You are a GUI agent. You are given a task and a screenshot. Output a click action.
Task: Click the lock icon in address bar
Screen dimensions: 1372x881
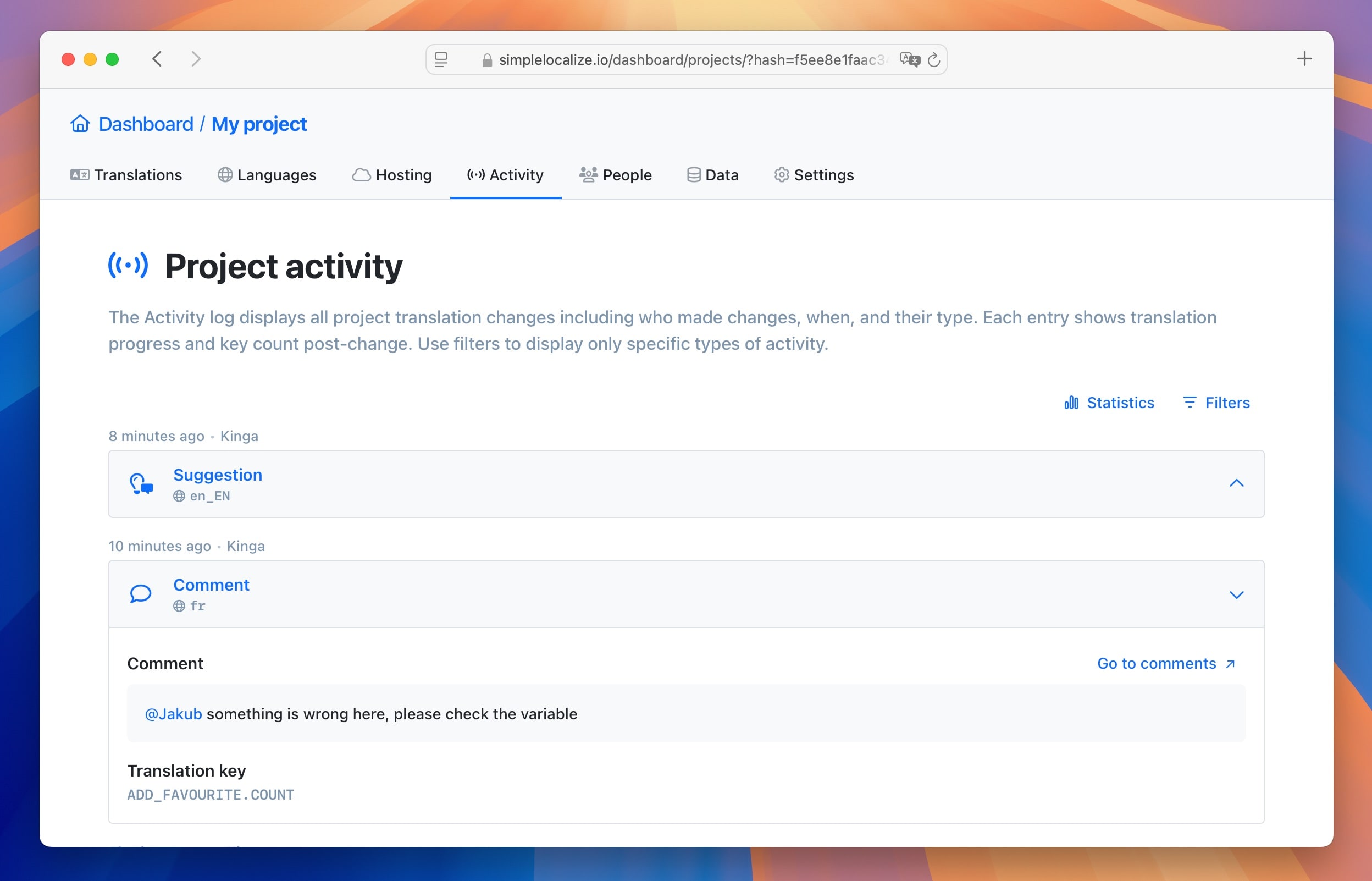point(487,60)
